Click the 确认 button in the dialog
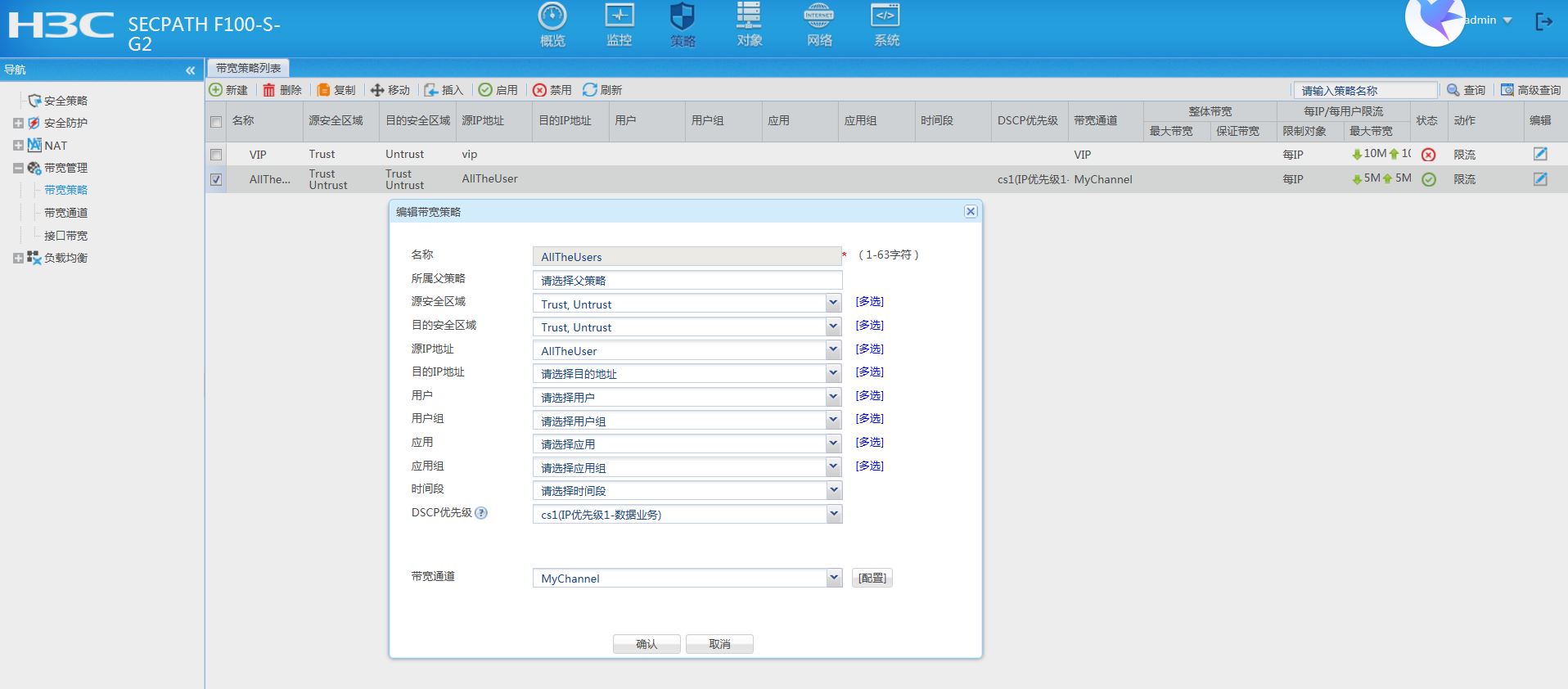The width and height of the screenshot is (1568, 689). click(x=647, y=644)
